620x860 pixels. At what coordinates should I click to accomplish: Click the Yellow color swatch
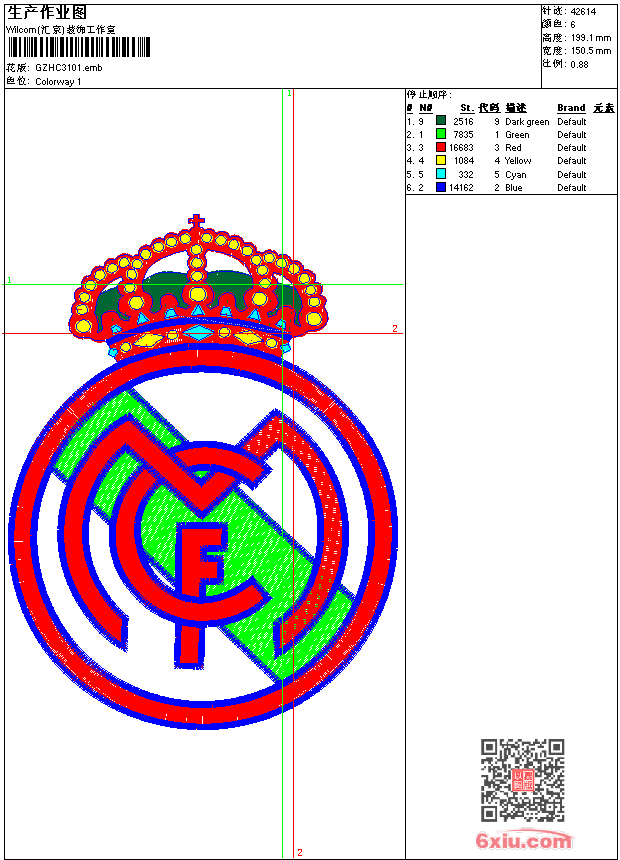441,160
